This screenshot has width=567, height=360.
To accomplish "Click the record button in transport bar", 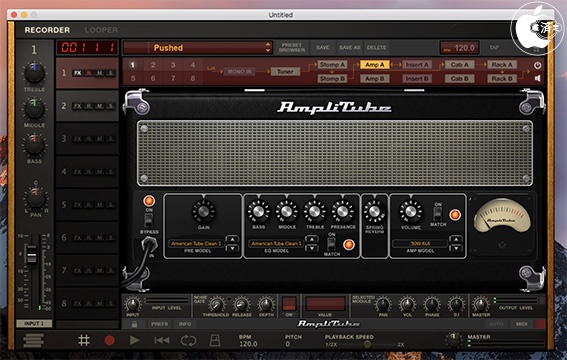I will [x=109, y=340].
